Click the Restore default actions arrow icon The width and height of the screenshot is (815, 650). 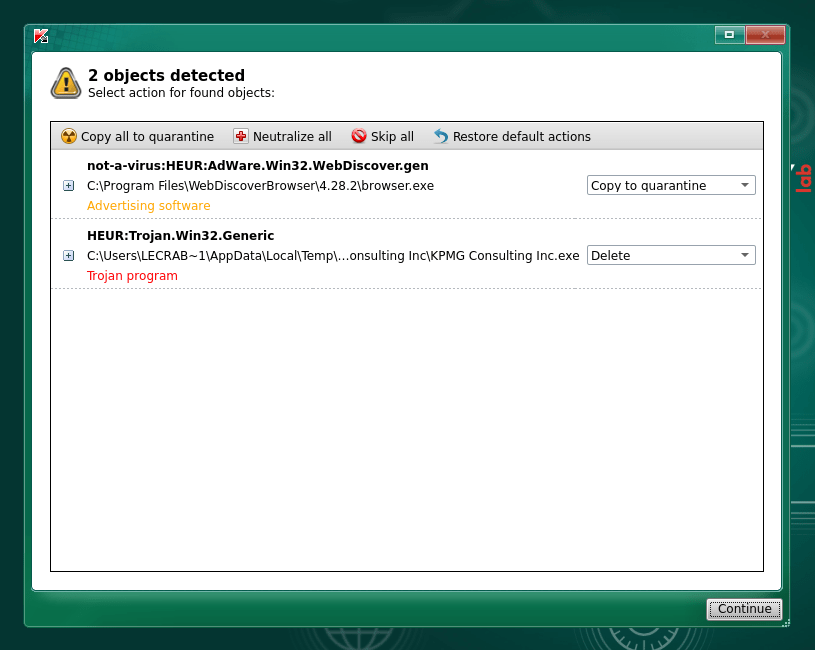pos(441,136)
